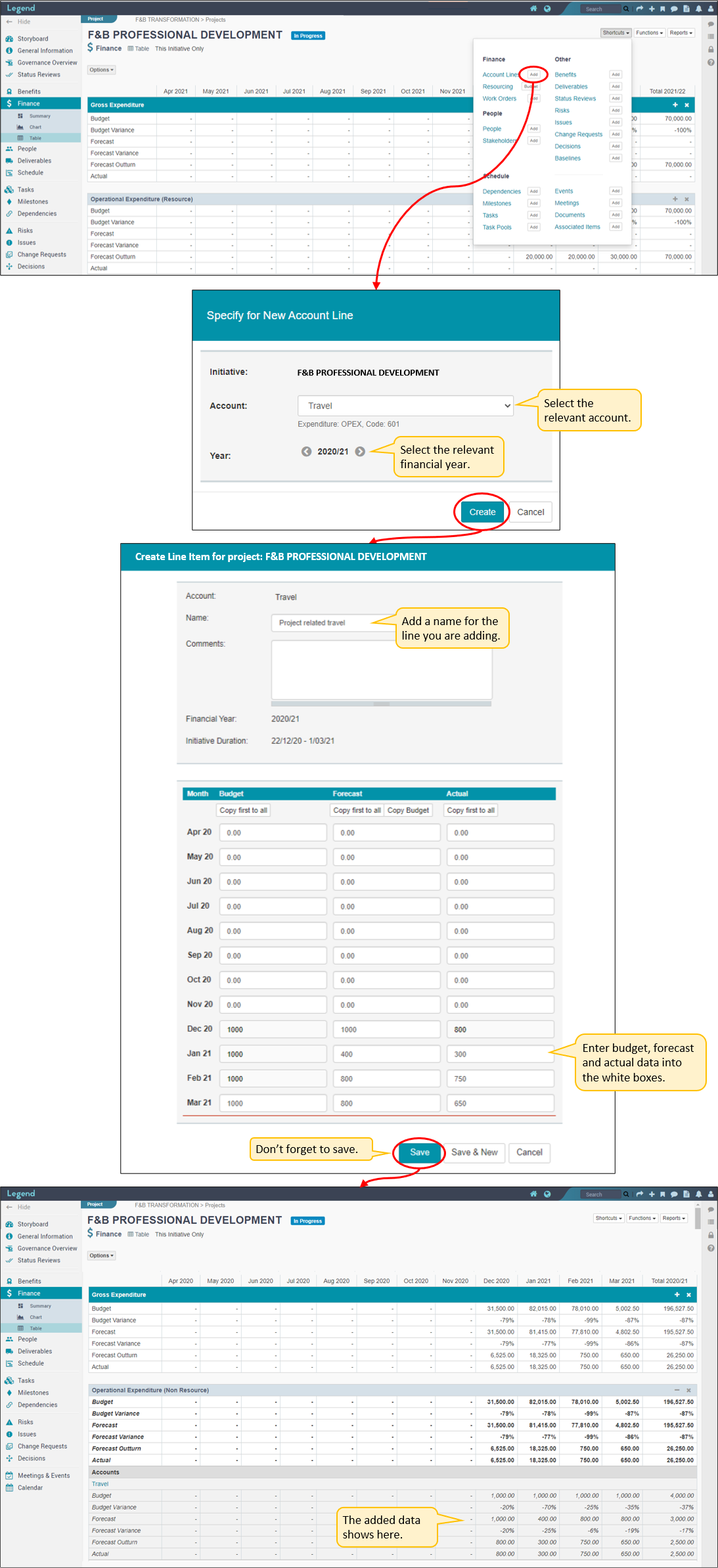This screenshot has width=718, height=1568.
Task: Select Finance Chart view in top screenshot sidebar
Action: click(35, 127)
